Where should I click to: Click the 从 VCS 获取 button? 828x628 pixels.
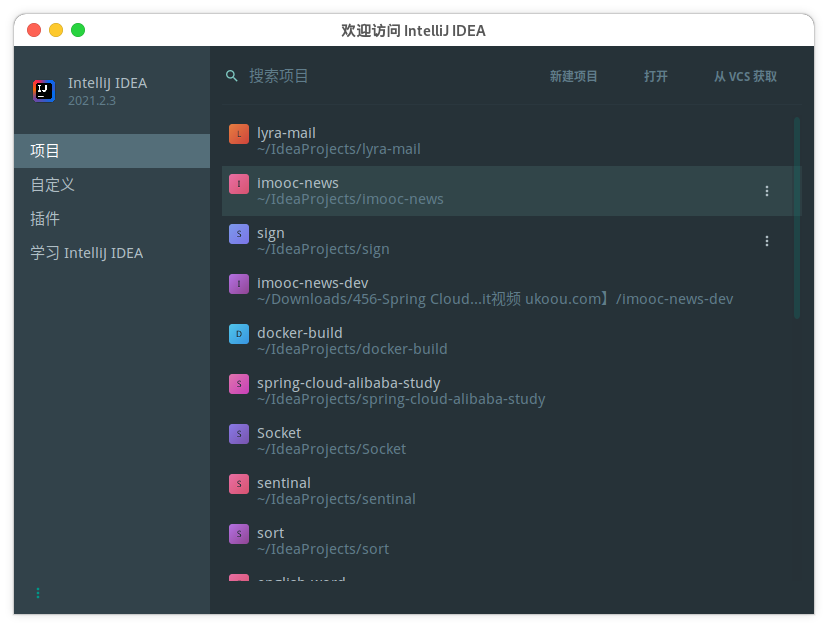click(x=745, y=77)
